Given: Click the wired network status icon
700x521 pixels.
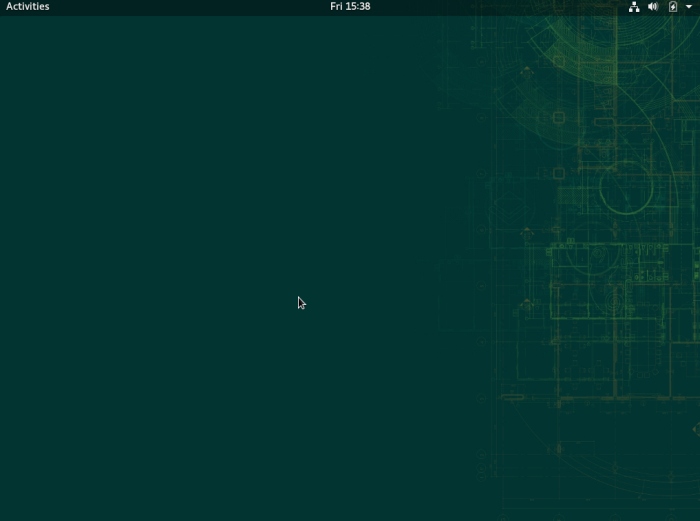Looking at the screenshot, I should pyautogui.click(x=634, y=6).
